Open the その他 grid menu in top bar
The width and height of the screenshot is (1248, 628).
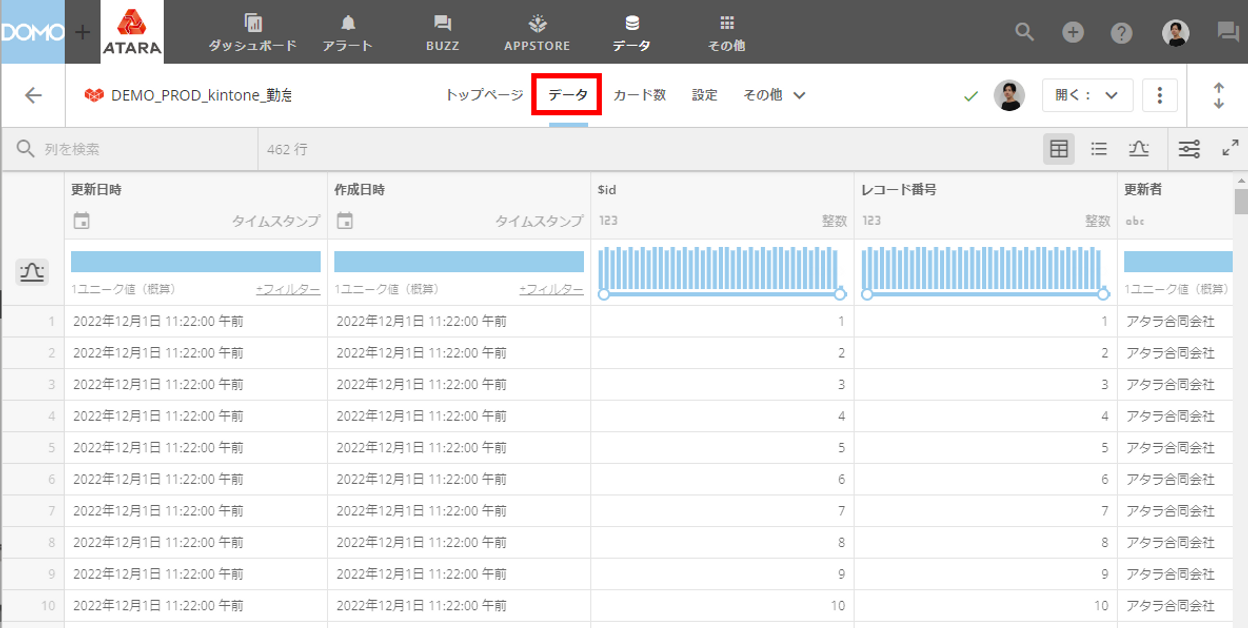pos(726,33)
